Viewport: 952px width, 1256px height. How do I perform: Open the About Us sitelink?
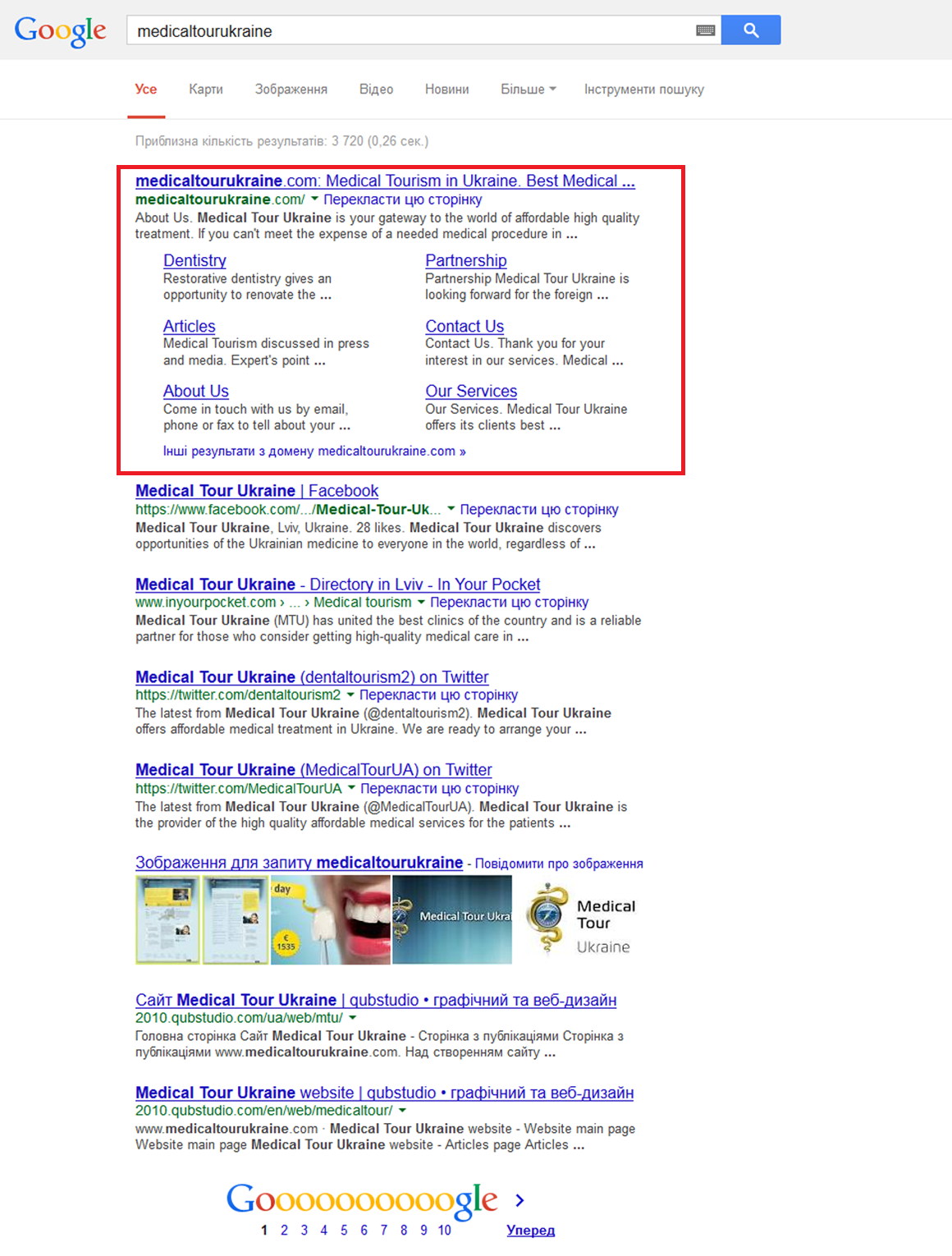click(x=195, y=391)
